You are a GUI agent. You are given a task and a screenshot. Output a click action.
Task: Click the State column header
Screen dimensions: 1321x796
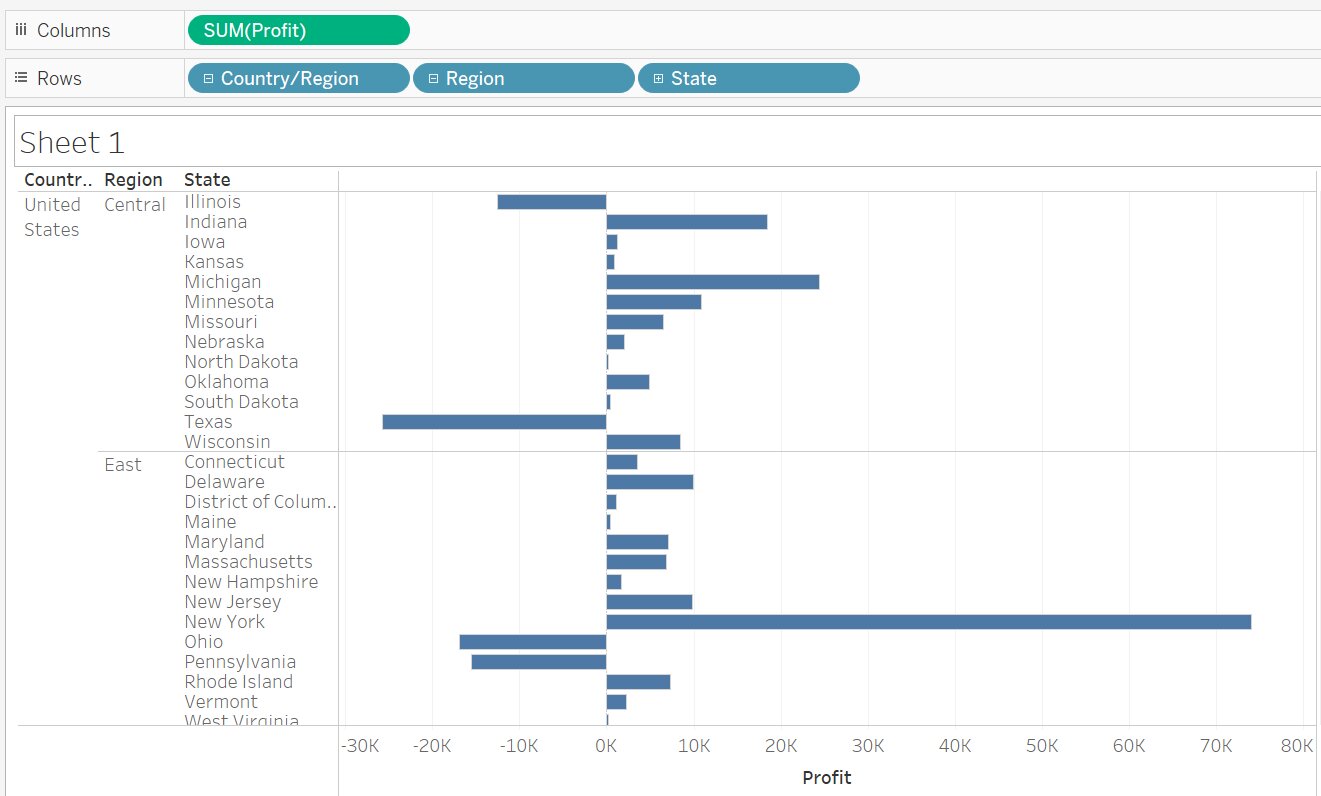(x=207, y=179)
